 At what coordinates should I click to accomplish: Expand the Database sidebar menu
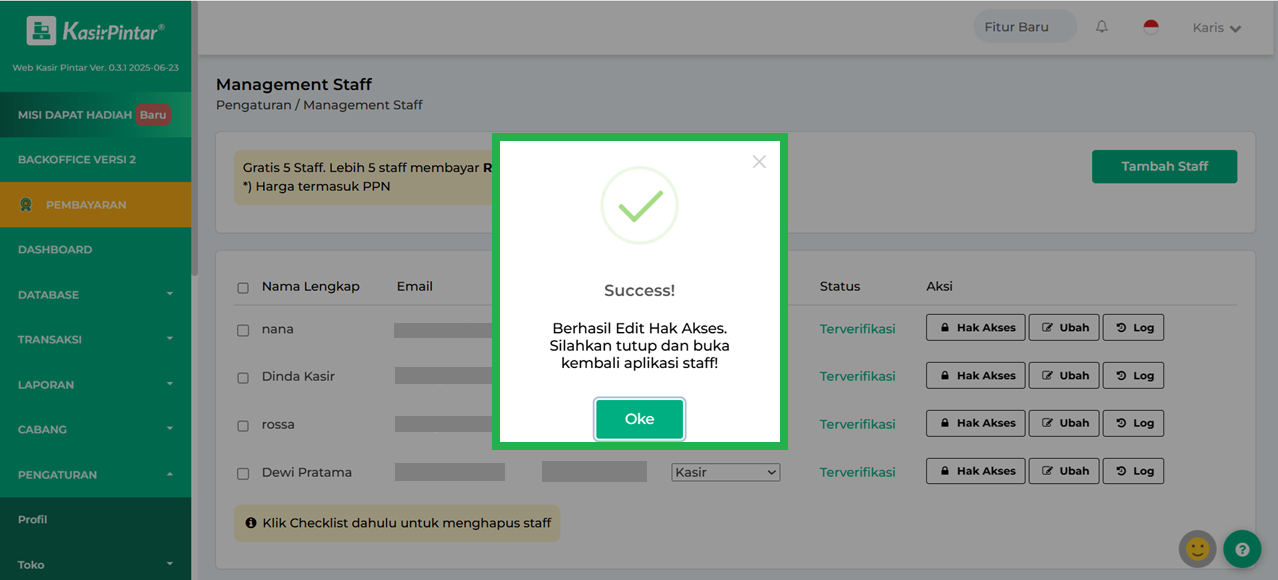click(x=95, y=295)
